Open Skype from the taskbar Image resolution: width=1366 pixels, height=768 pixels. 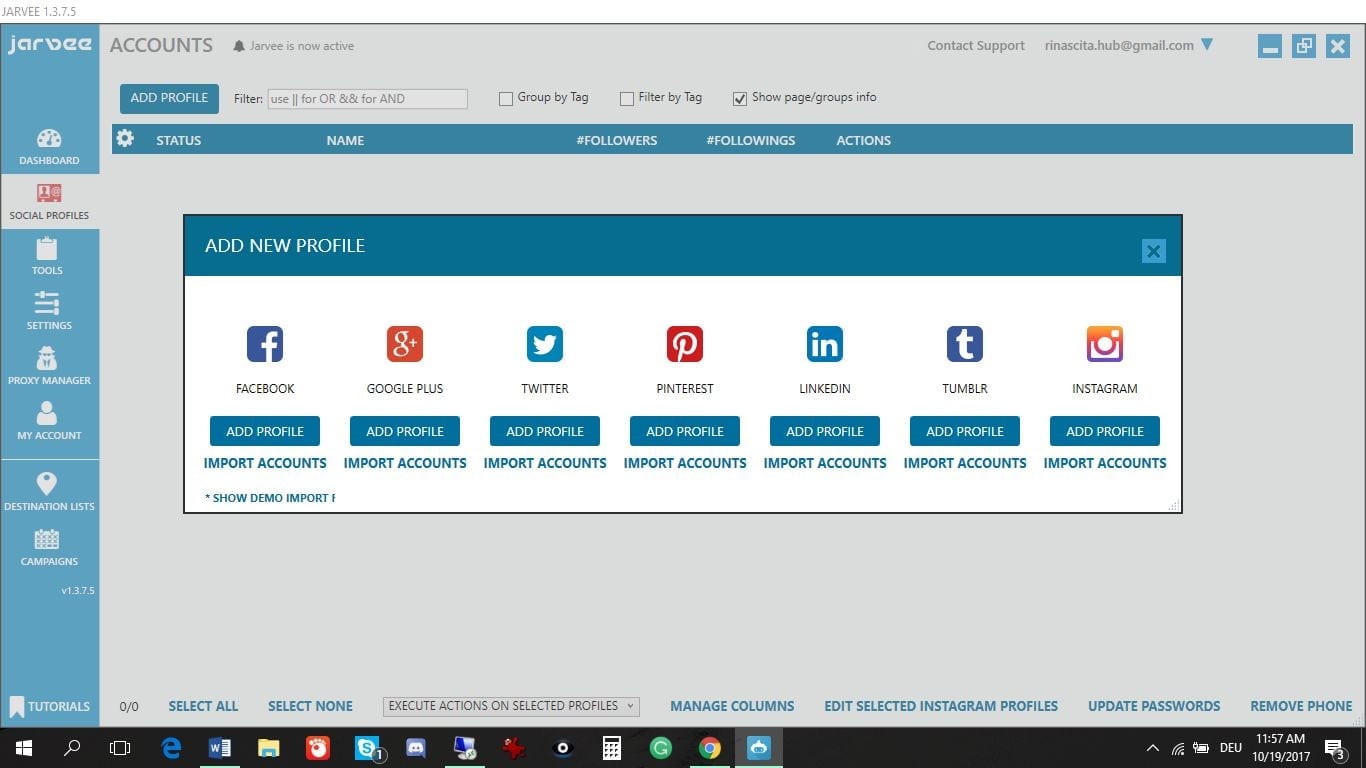[368, 747]
